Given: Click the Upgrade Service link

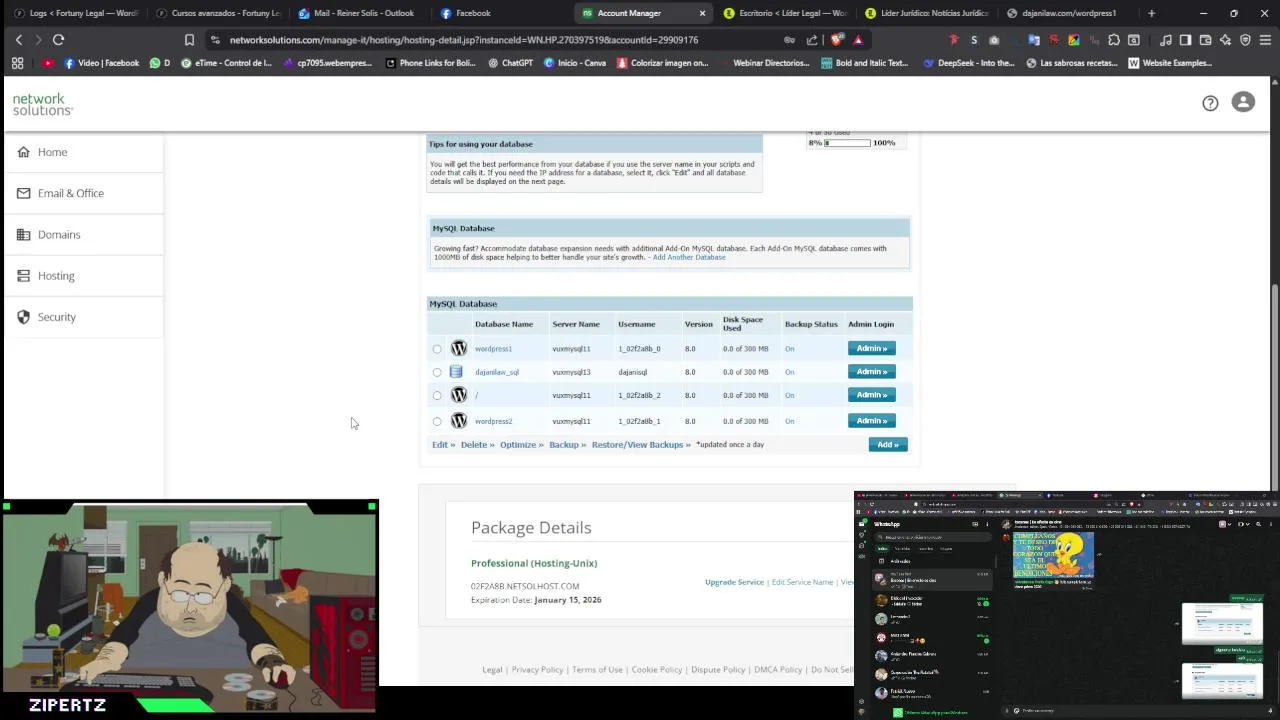Looking at the screenshot, I should coord(734,582).
